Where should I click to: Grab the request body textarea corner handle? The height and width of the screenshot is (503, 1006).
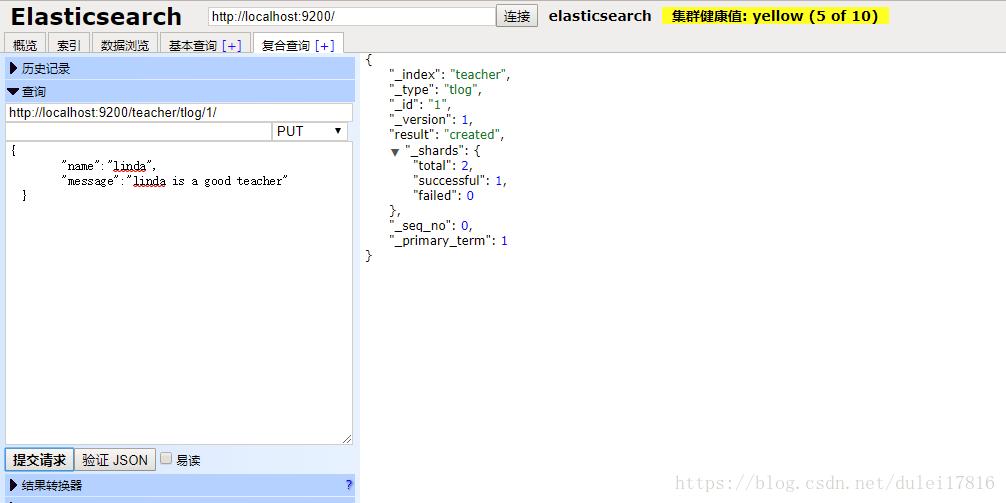tap(347, 439)
